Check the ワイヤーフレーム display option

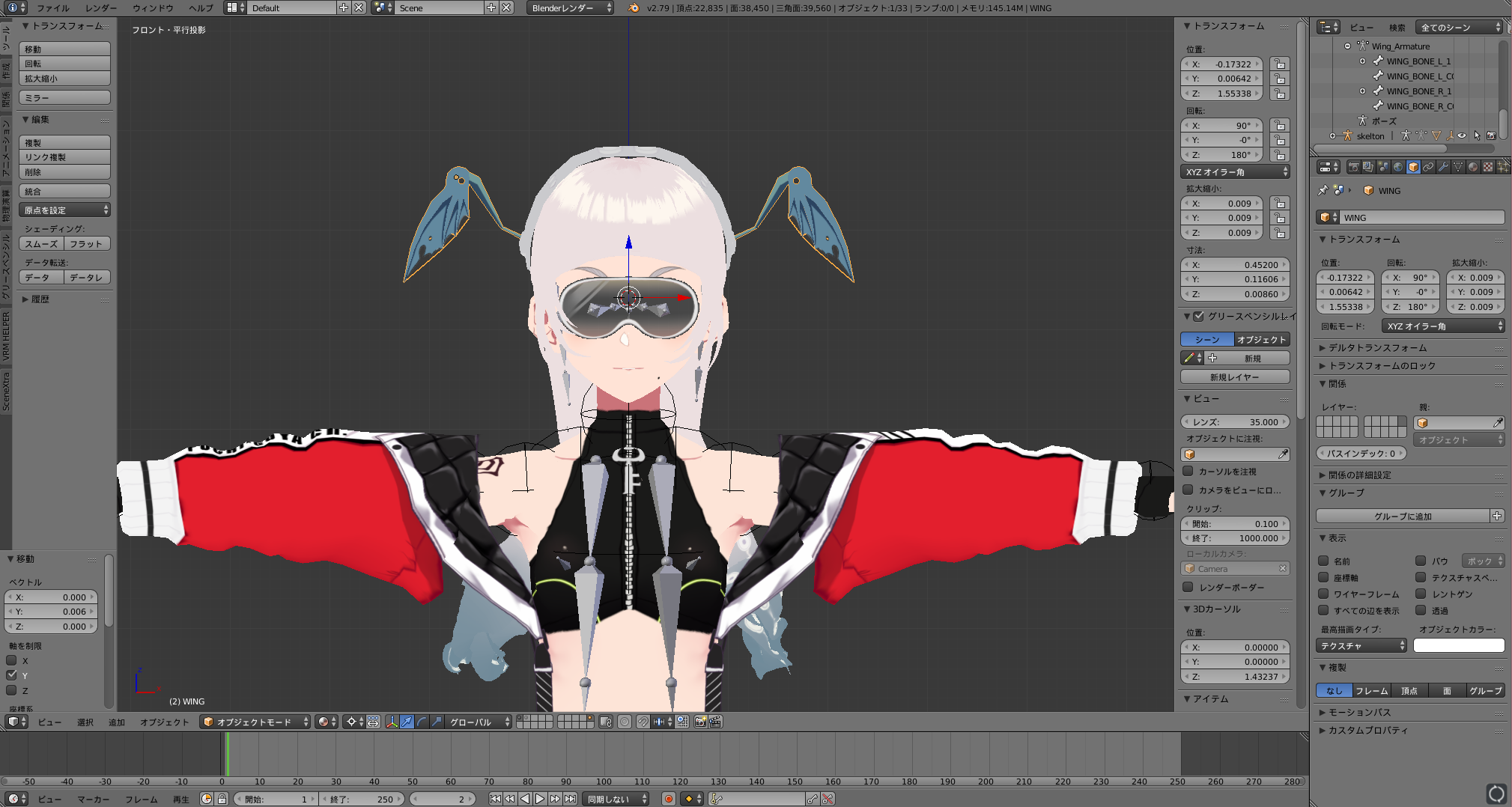coord(1324,594)
